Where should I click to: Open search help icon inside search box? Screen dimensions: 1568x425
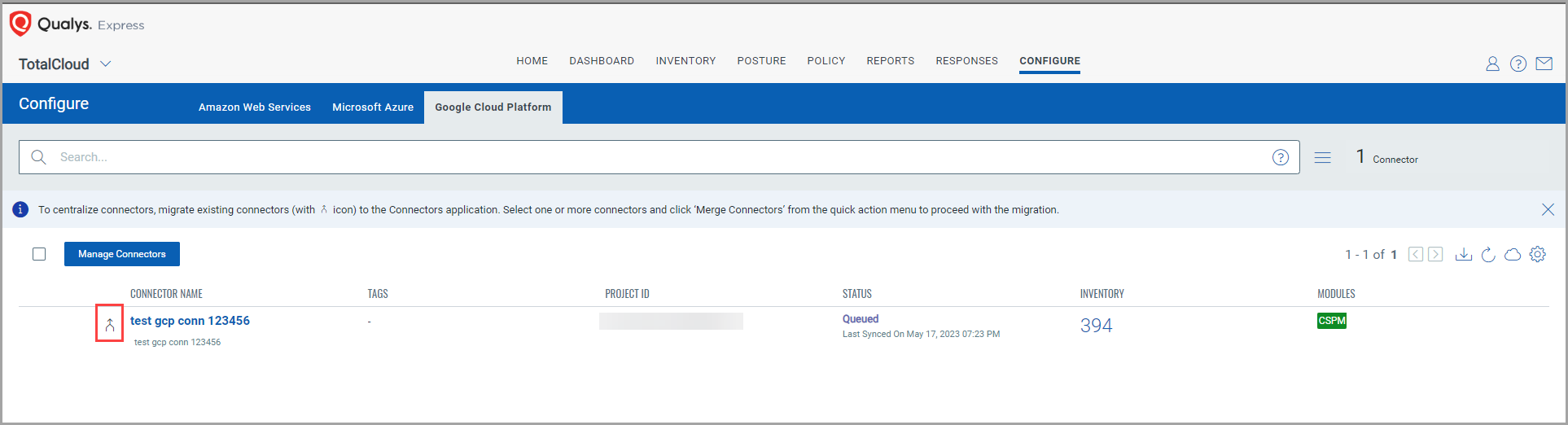pyautogui.click(x=1281, y=157)
